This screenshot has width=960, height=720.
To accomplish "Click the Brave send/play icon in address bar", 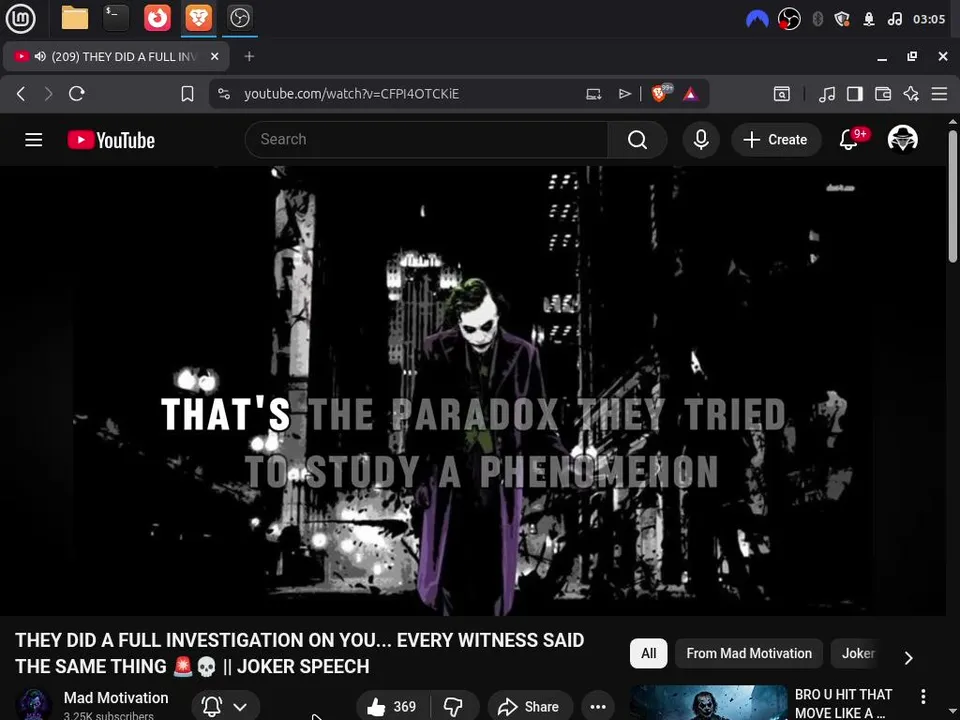I will coord(624,94).
